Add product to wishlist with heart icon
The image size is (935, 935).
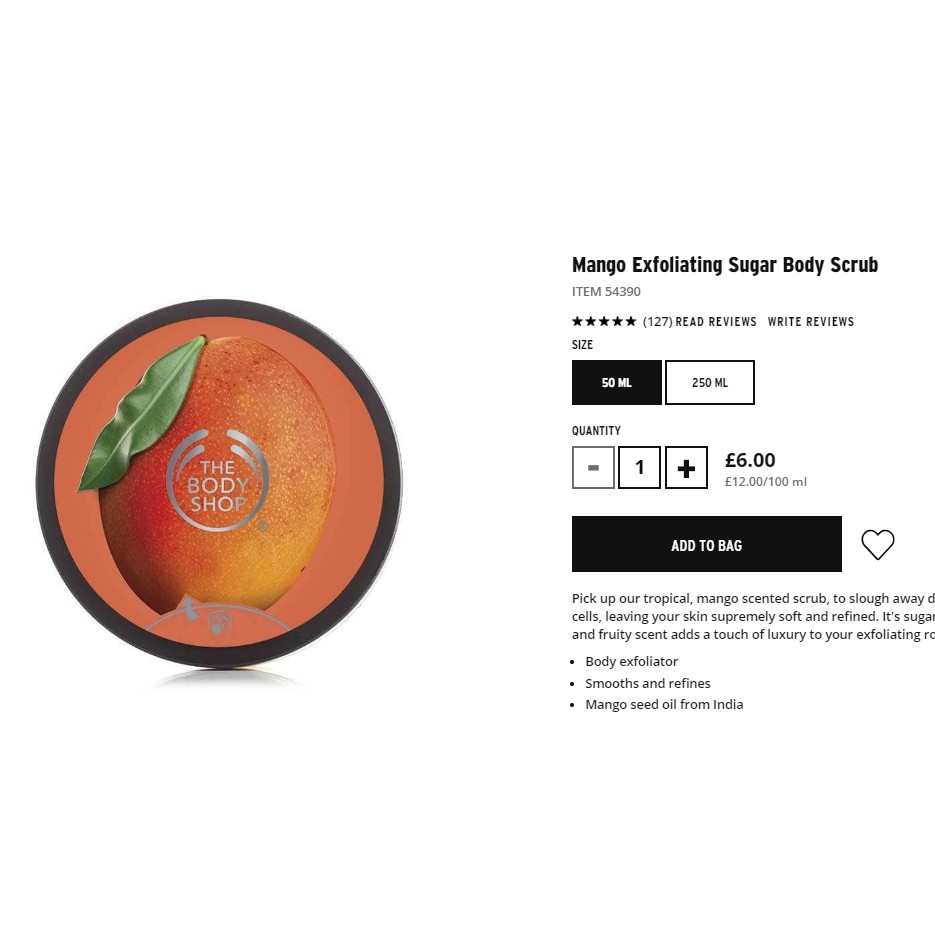click(x=878, y=544)
